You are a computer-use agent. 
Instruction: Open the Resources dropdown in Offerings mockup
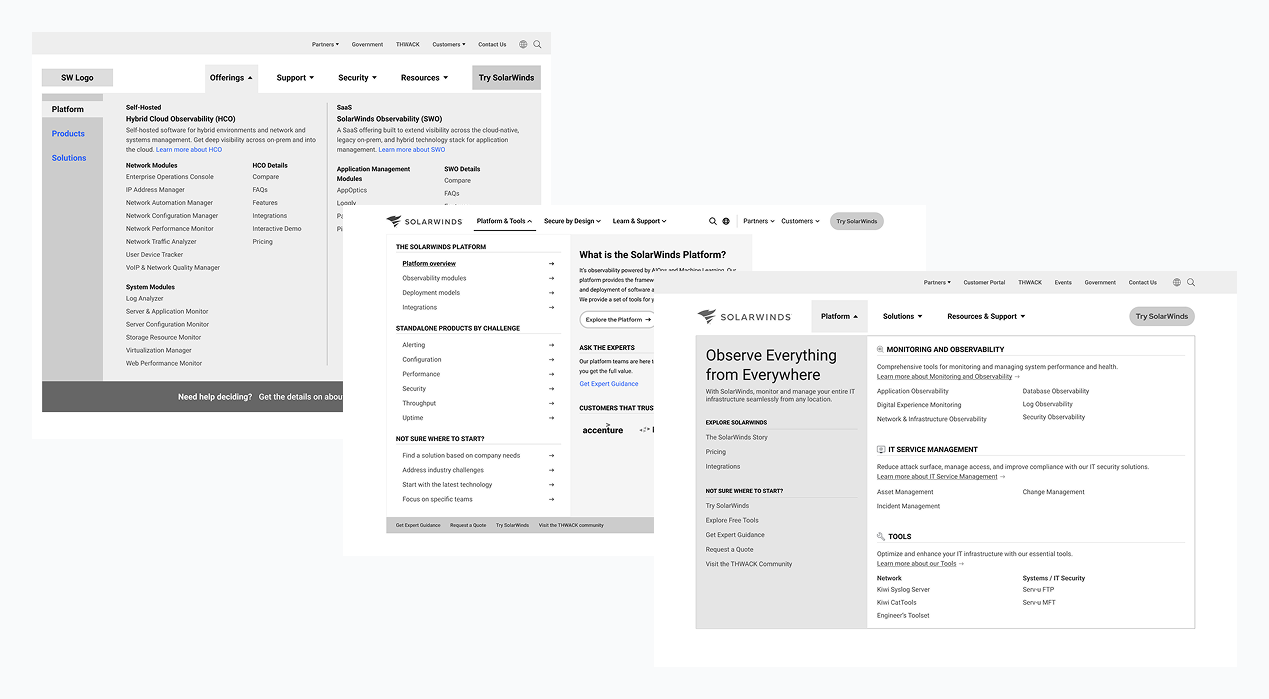(424, 77)
